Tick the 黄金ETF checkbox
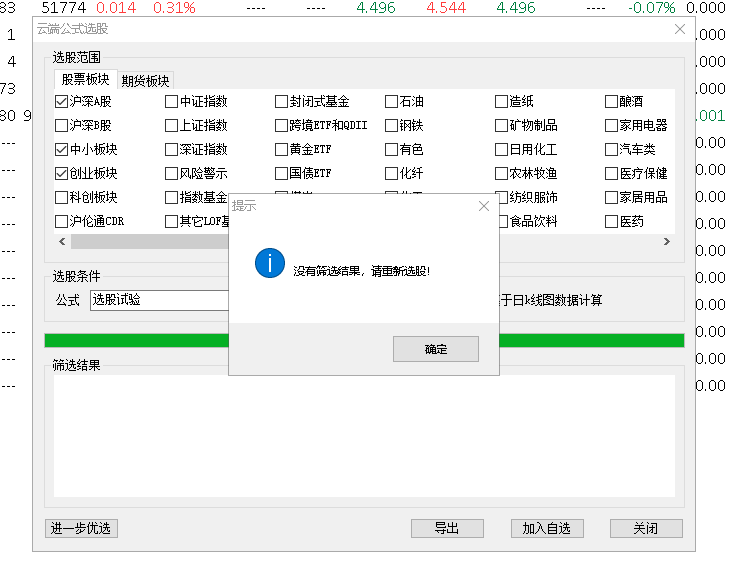 (282, 150)
